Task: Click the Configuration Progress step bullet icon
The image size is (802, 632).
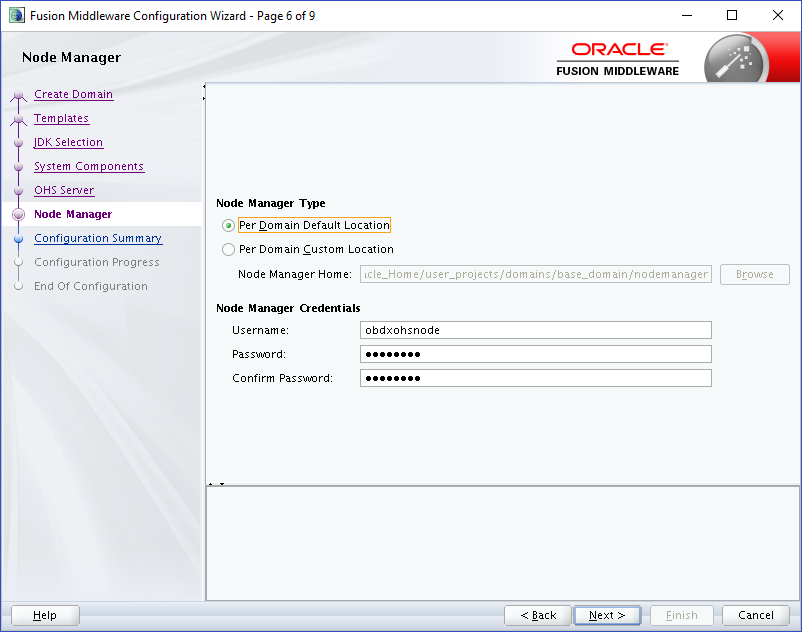Action: coord(18,262)
